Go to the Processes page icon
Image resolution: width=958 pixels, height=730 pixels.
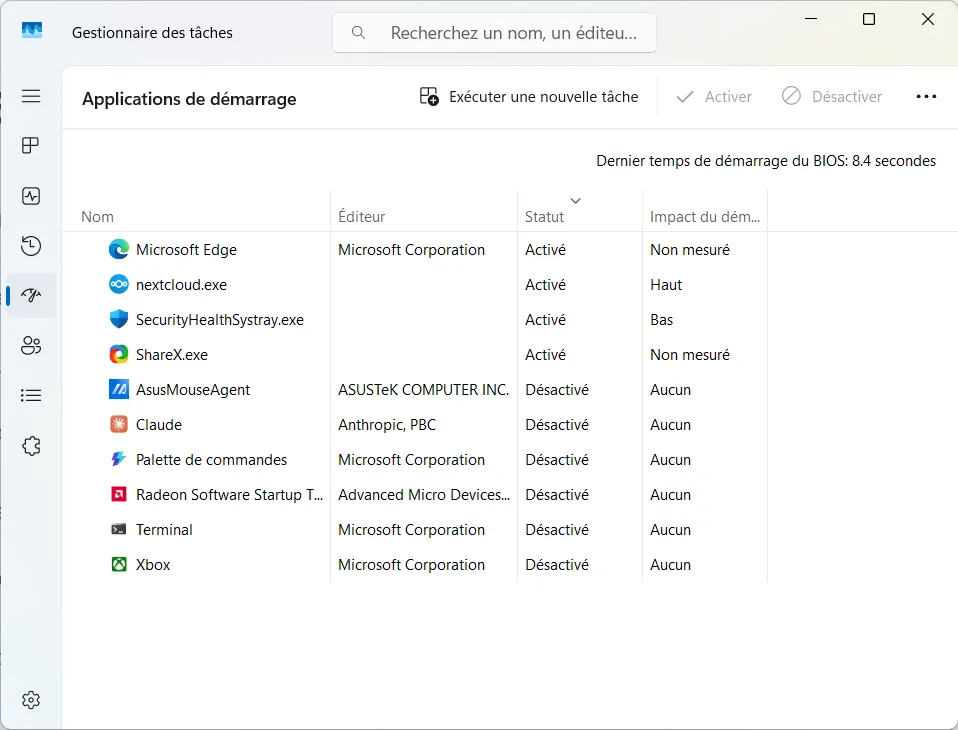pyautogui.click(x=31, y=145)
